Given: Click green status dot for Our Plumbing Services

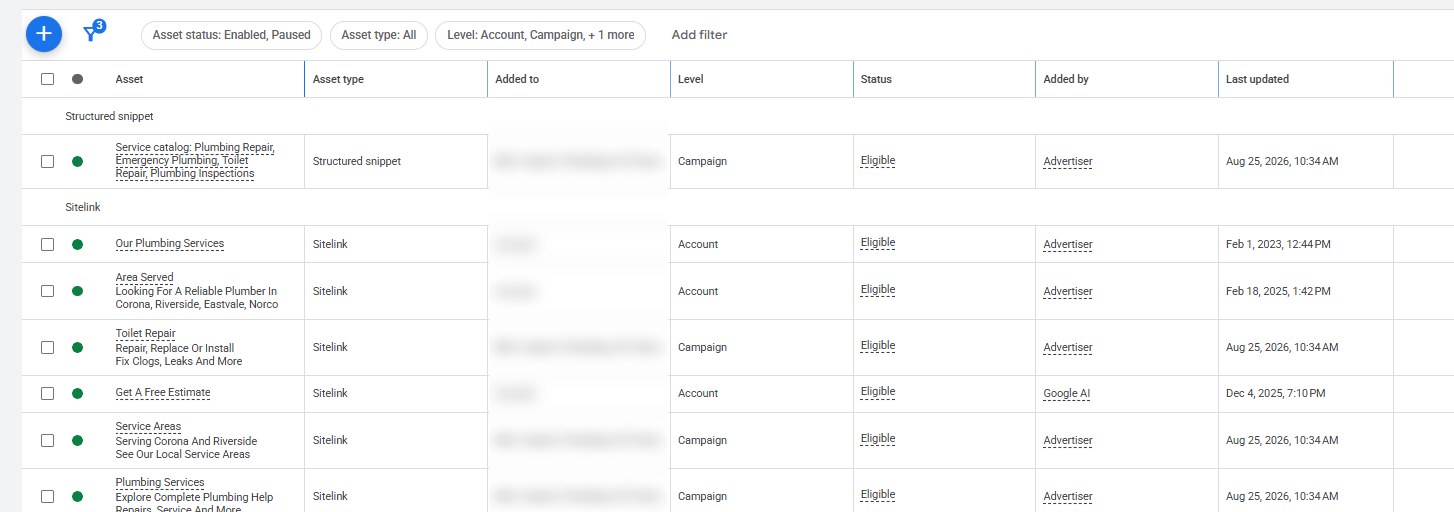Looking at the screenshot, I should tap(77, 244).
